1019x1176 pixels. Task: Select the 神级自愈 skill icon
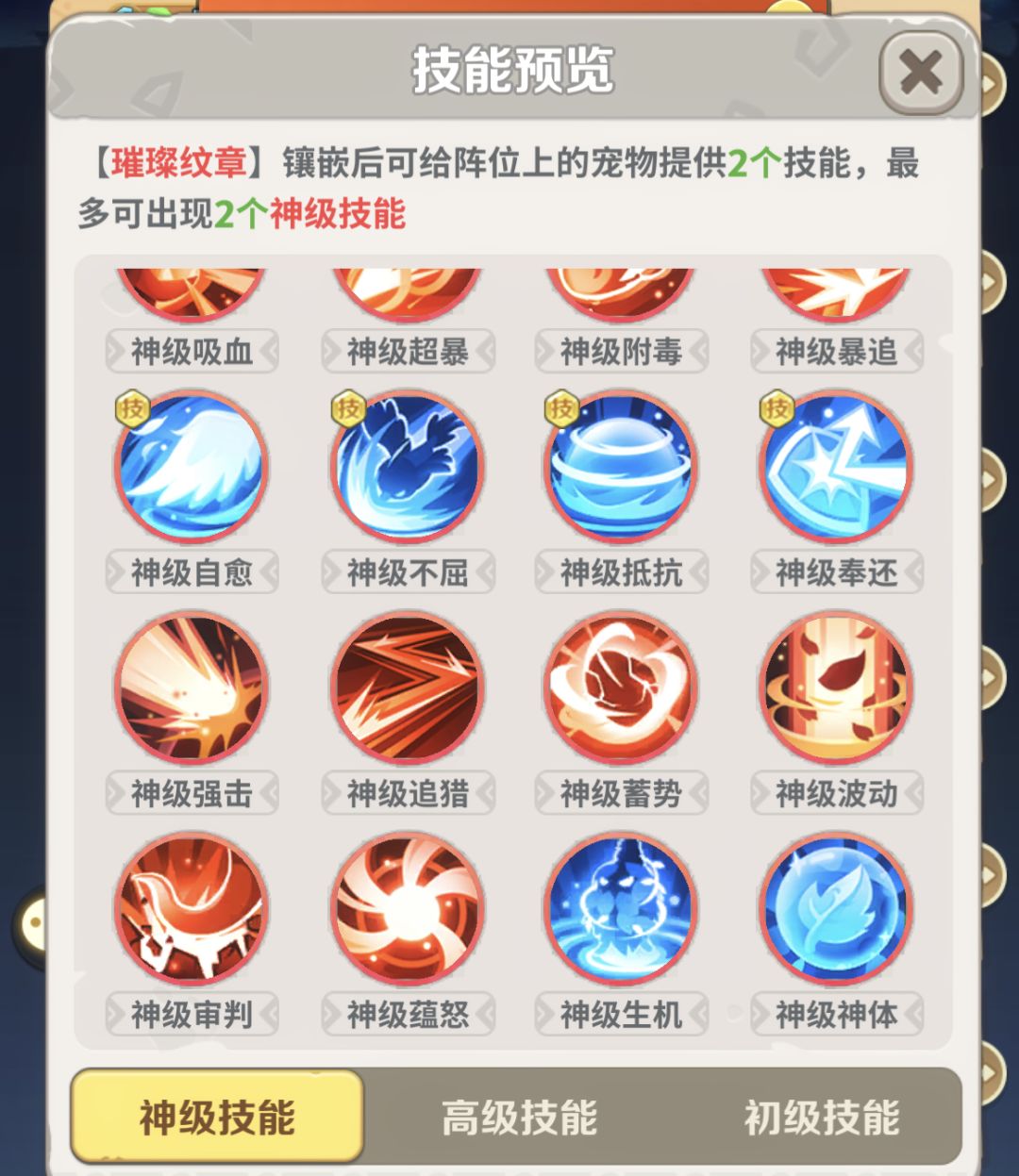coord(192,468)
